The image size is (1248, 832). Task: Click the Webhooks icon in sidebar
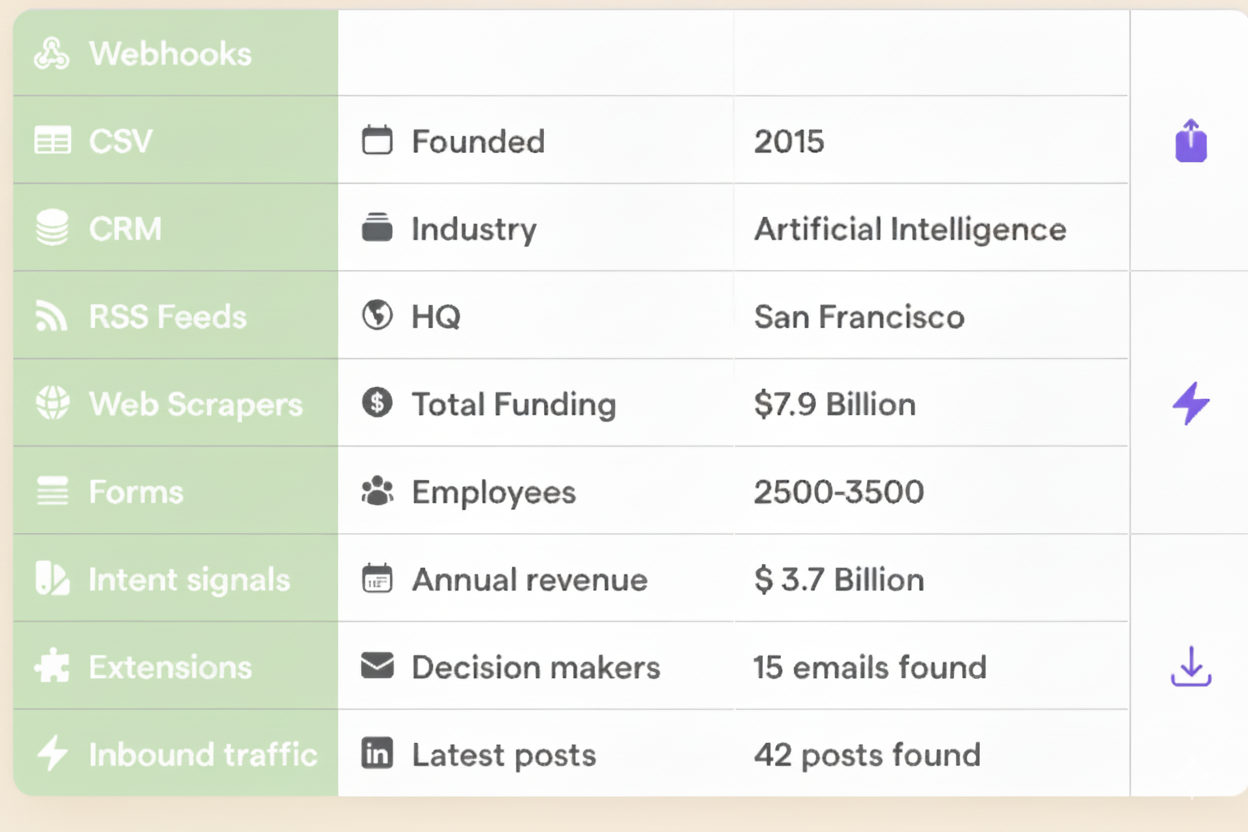[52, 54]
